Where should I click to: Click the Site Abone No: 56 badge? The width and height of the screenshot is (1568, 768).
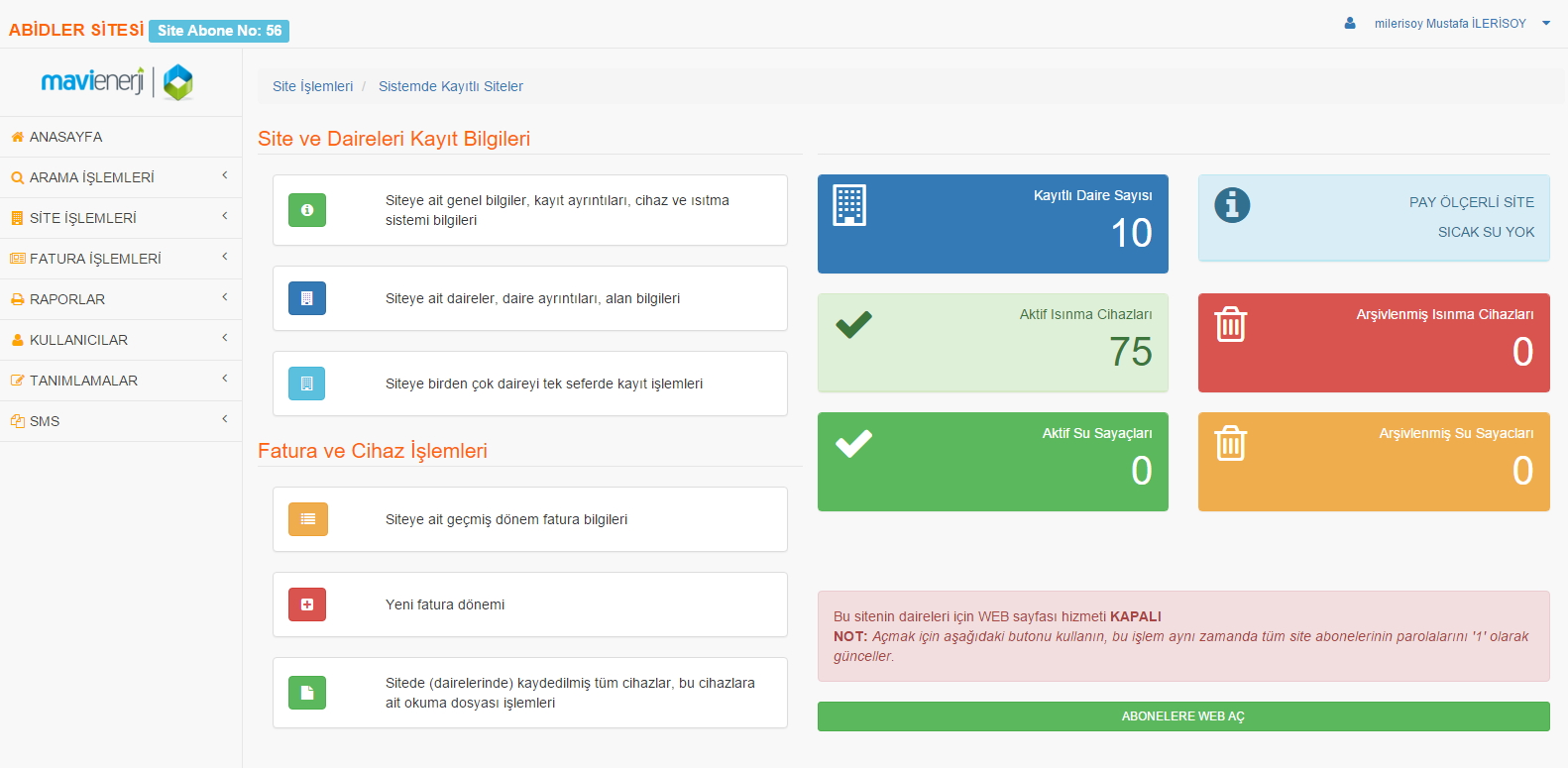(219, 31)
